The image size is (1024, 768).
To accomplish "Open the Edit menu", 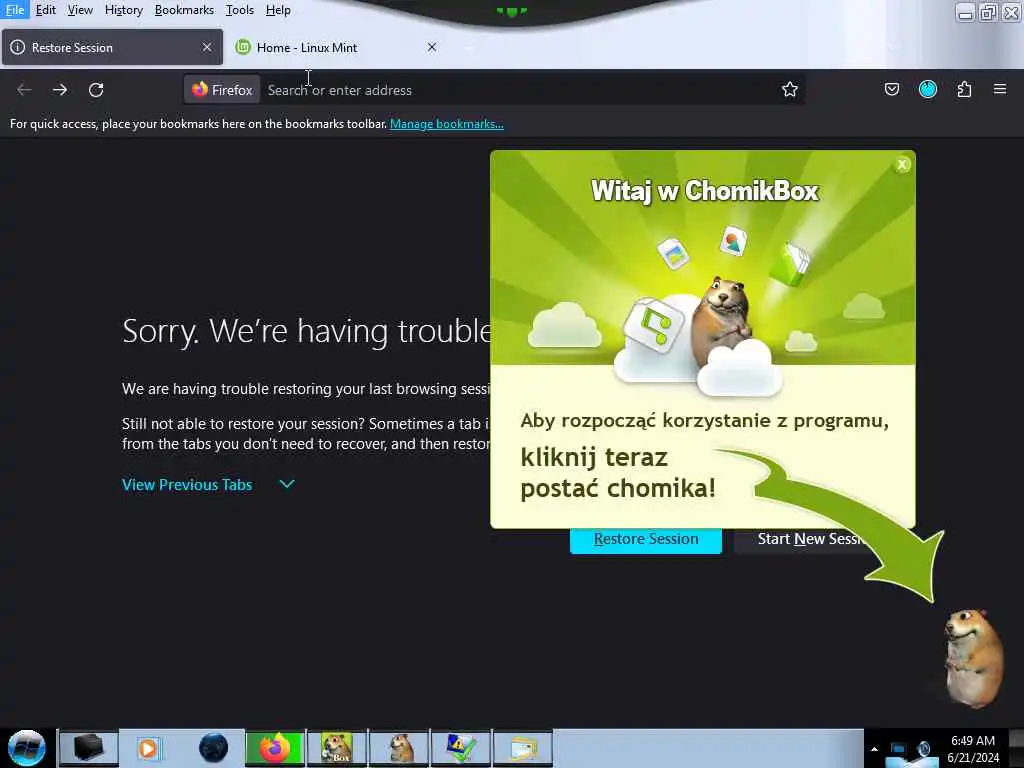I will (46, 10).
